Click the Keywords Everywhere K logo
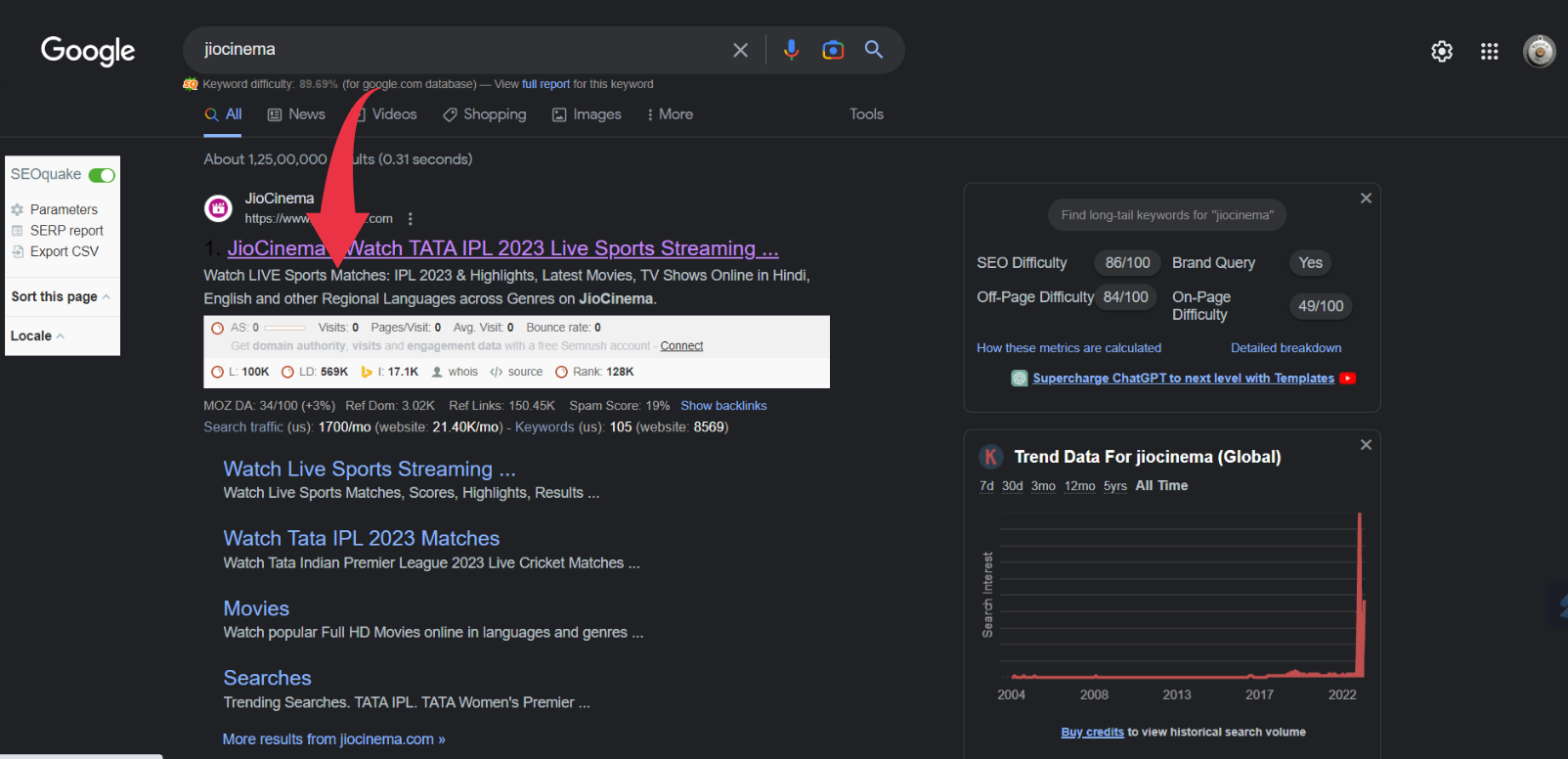This screenshot has width=1568, height=759. point(991,457)
